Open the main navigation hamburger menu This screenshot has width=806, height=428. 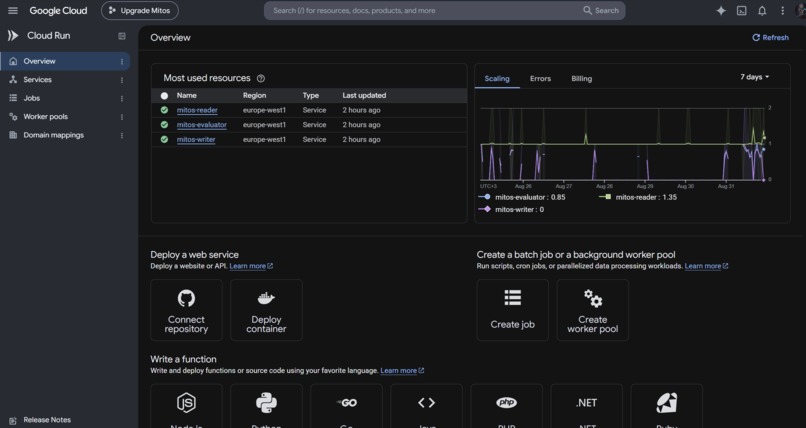[x=13, y=10]
